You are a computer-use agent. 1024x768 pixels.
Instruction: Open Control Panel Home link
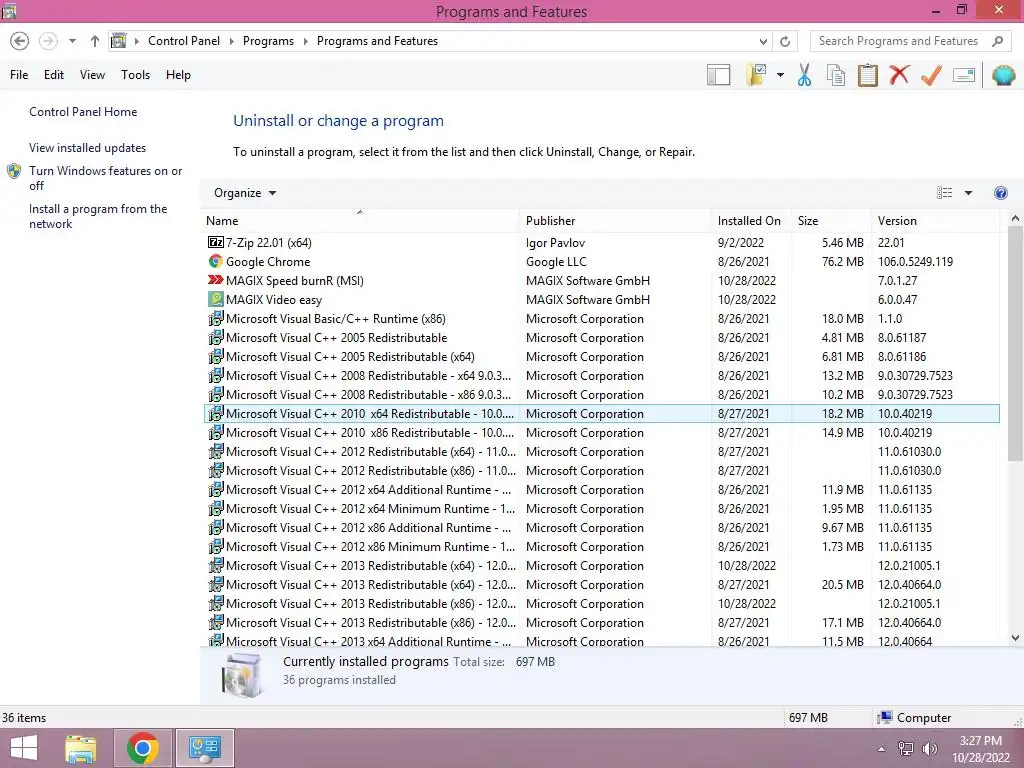(x=83, y=112)
